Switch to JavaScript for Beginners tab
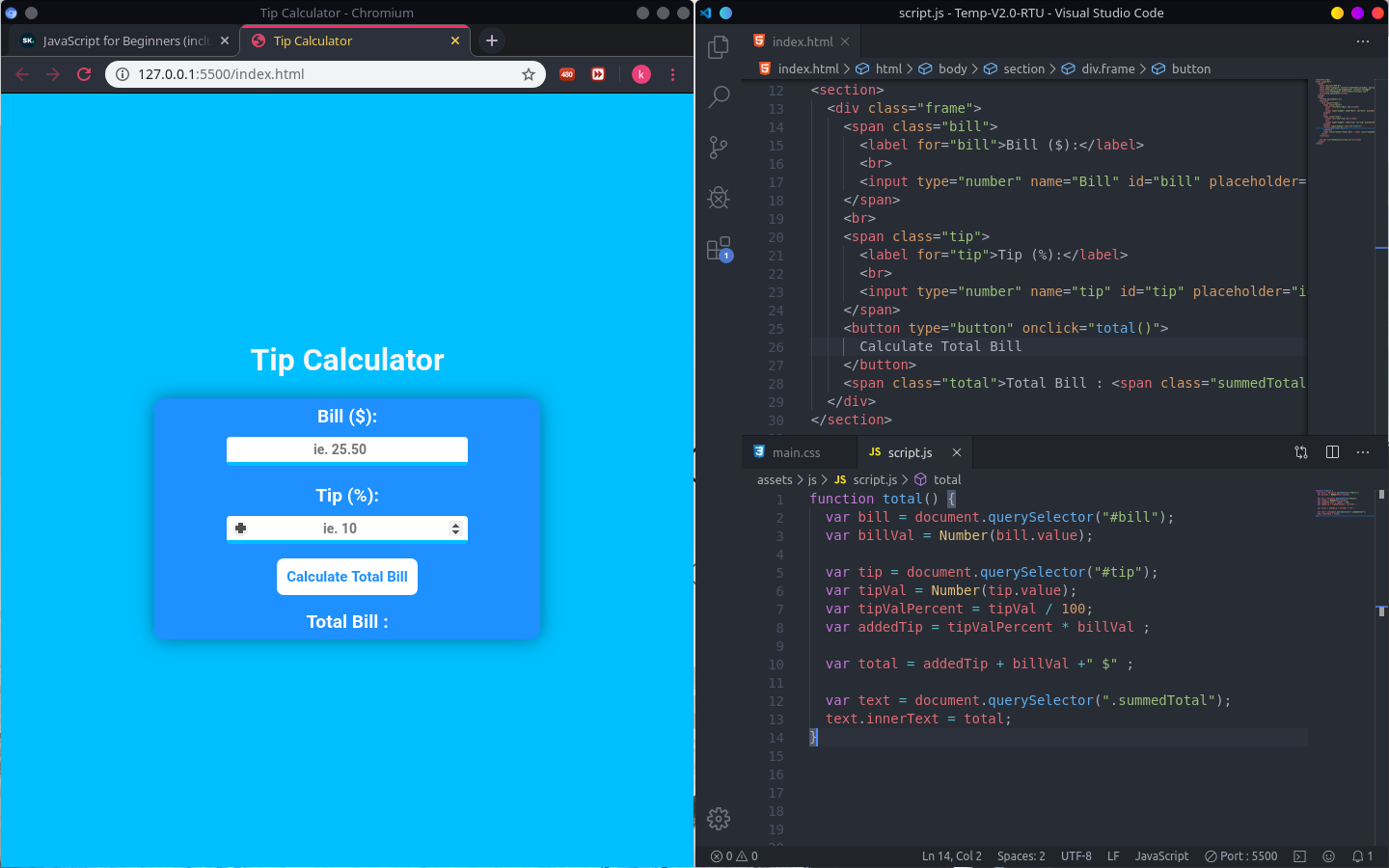Viewport: 1389px width, 868px height. click(x=123, y=41)
